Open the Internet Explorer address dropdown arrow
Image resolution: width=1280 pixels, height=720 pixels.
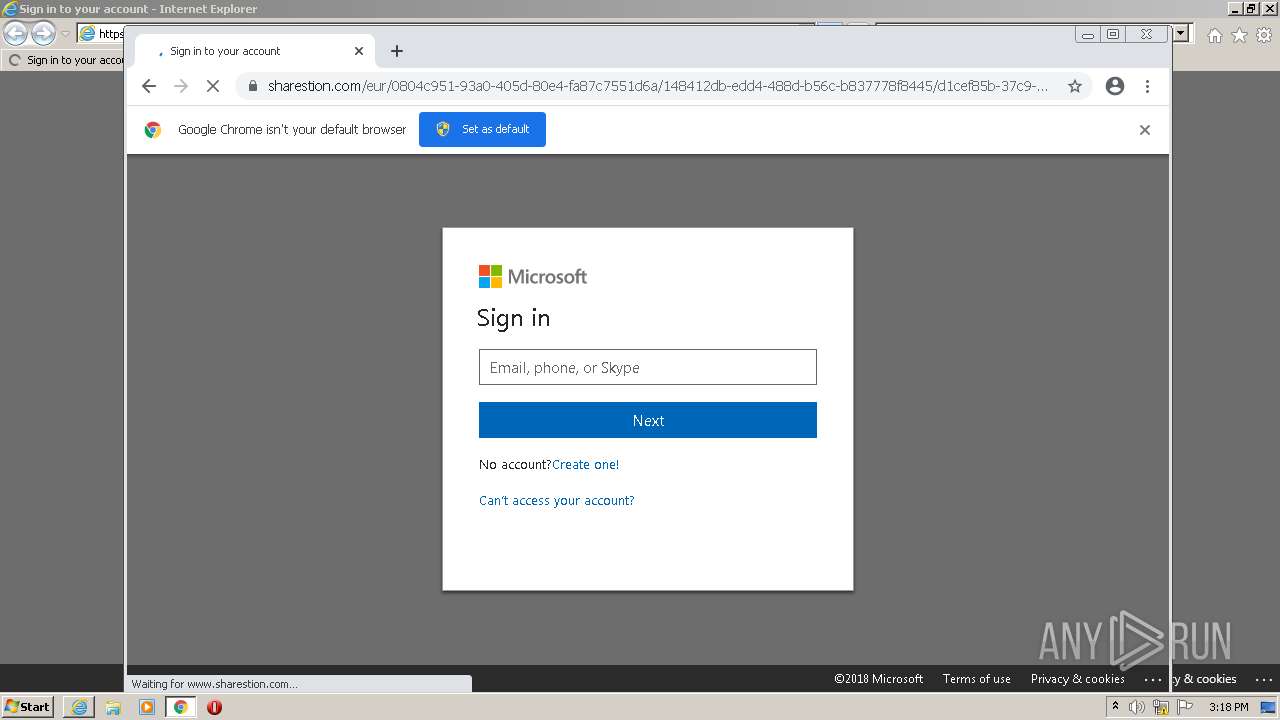click(x=1180, y=33)
